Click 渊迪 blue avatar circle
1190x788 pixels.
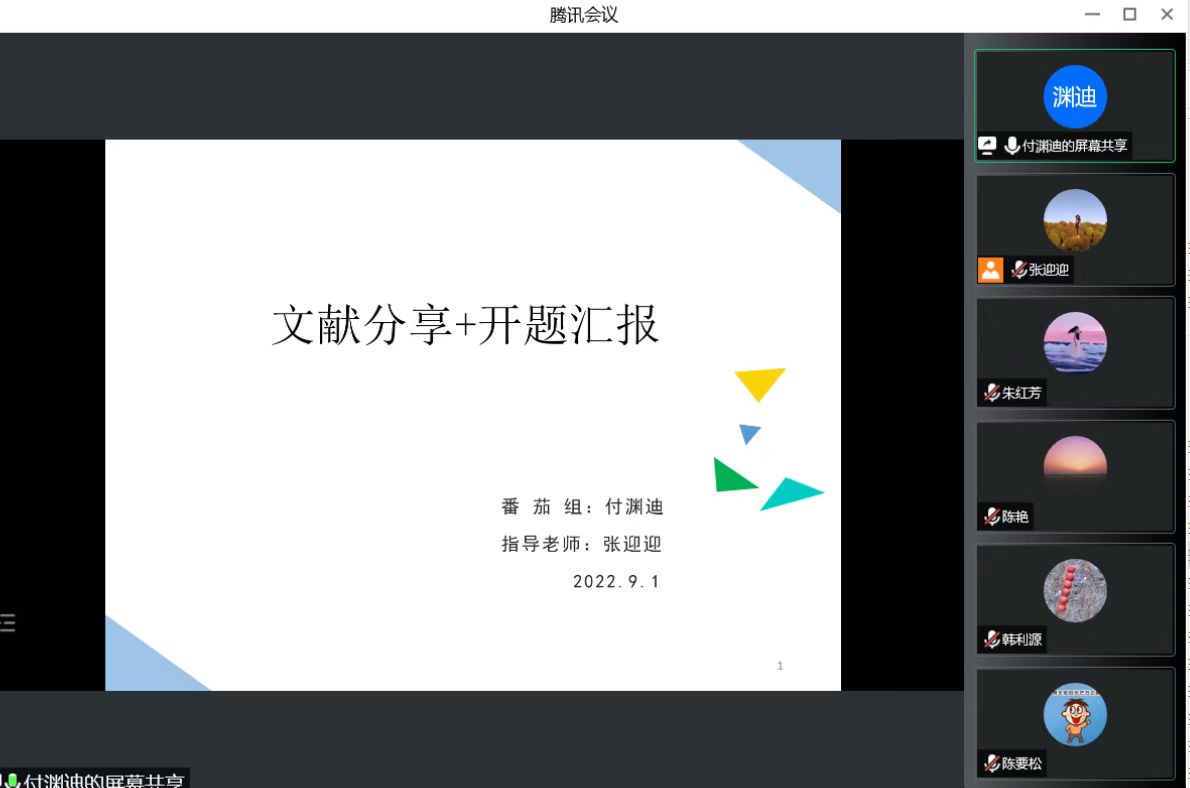tap(1075, 96)
